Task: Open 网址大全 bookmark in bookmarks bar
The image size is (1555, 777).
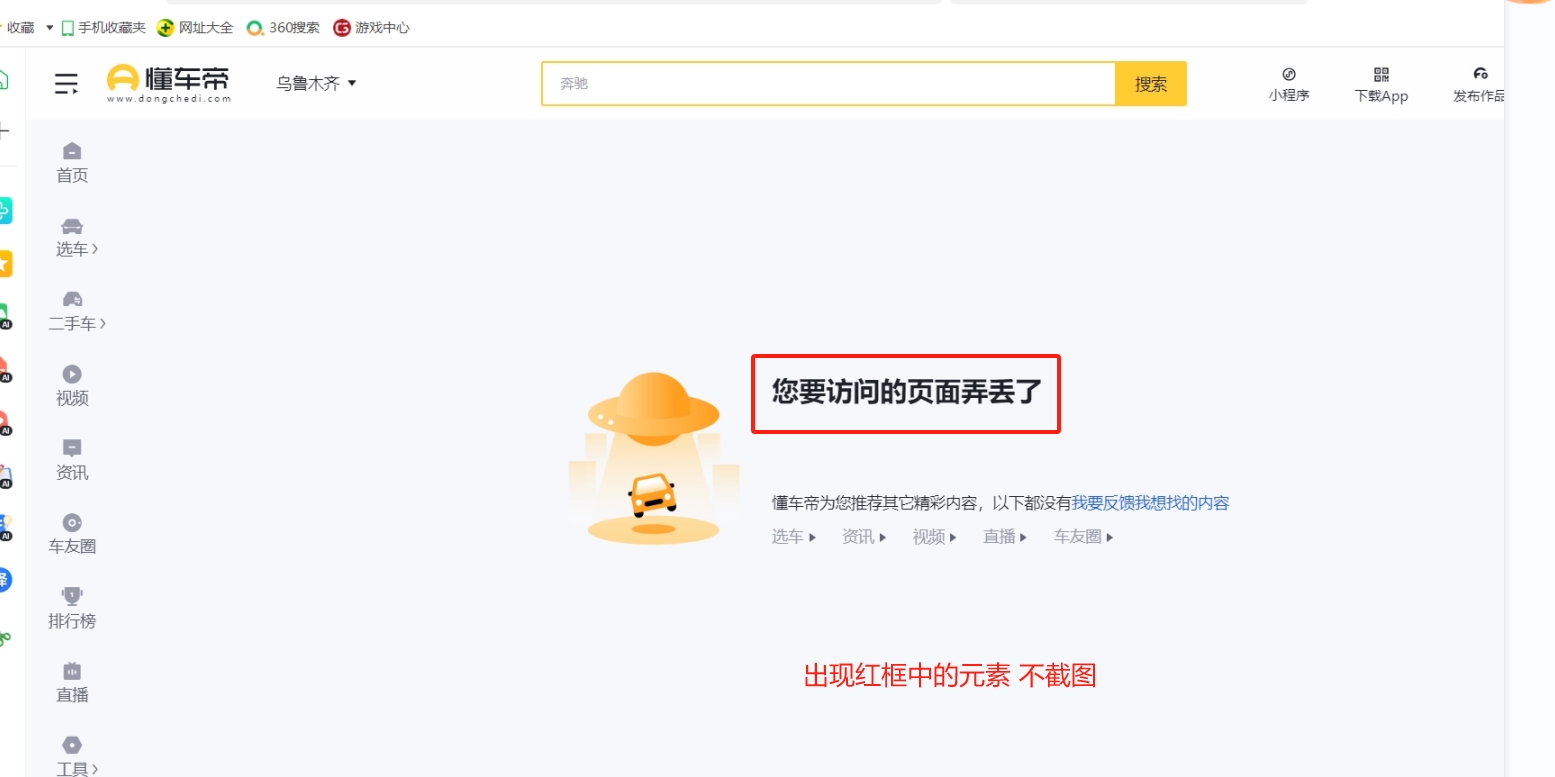Action: tap(195, 28)
